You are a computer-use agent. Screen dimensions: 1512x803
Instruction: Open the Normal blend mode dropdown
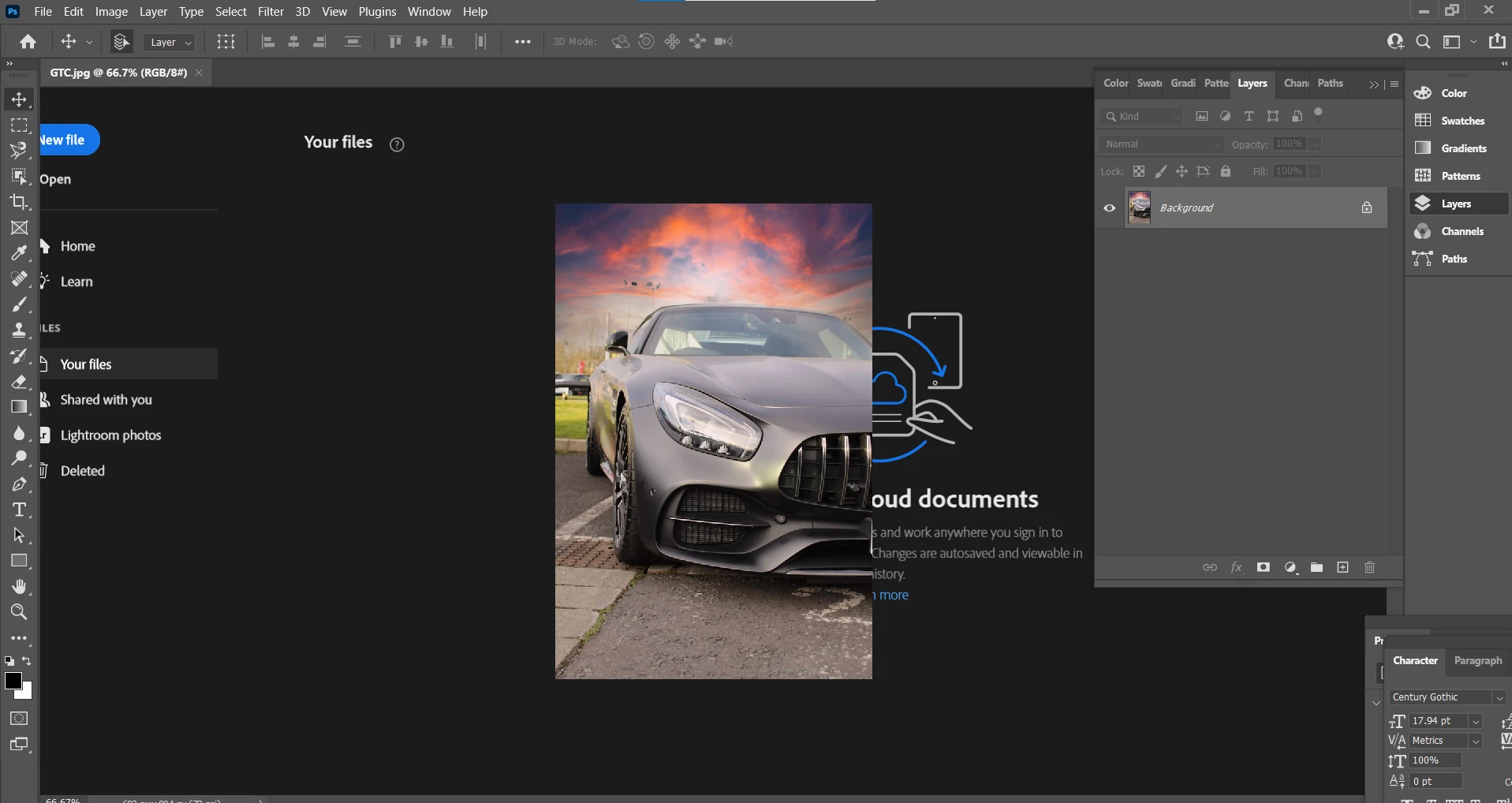[x=1161, y=144]
